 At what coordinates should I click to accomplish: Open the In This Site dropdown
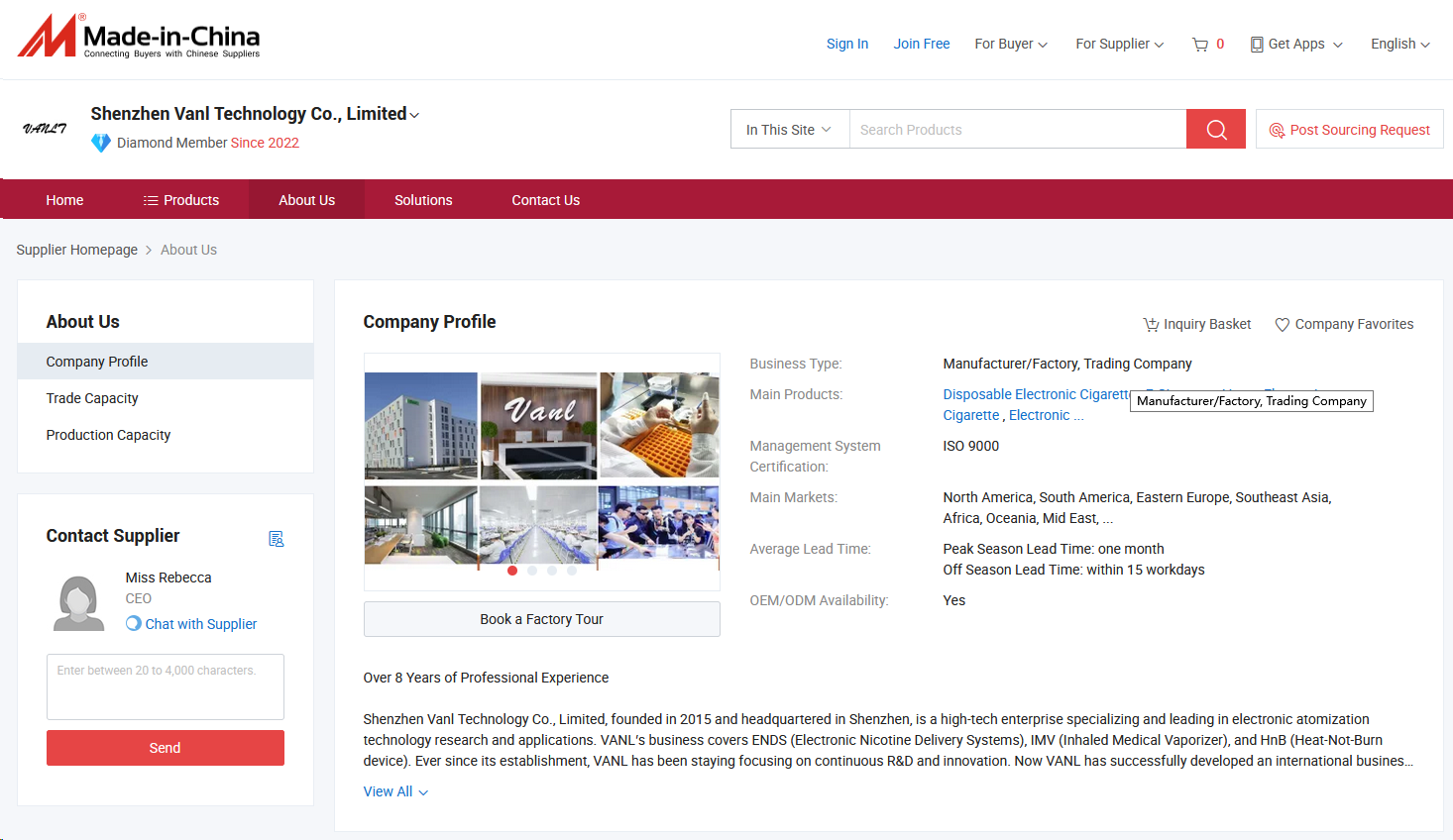[789, 130]
